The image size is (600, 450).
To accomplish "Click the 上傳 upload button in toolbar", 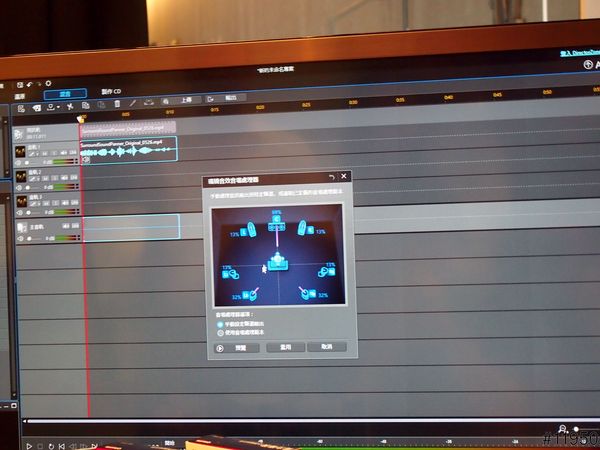I will [181, 100].
